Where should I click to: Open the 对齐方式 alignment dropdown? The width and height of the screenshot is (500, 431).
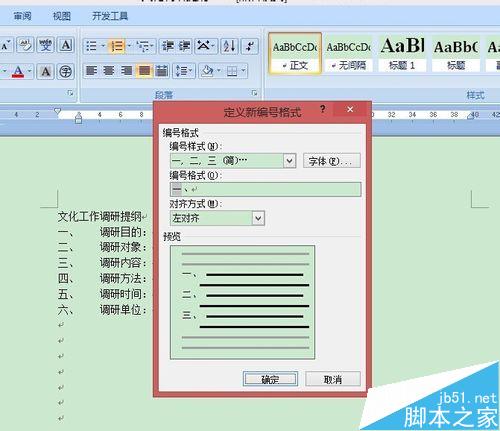click(x=258, y=219)
